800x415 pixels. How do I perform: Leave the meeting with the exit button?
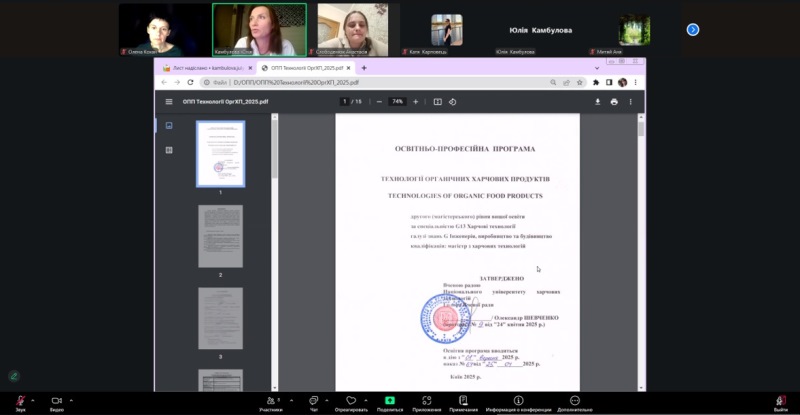(x=780, y=402)
